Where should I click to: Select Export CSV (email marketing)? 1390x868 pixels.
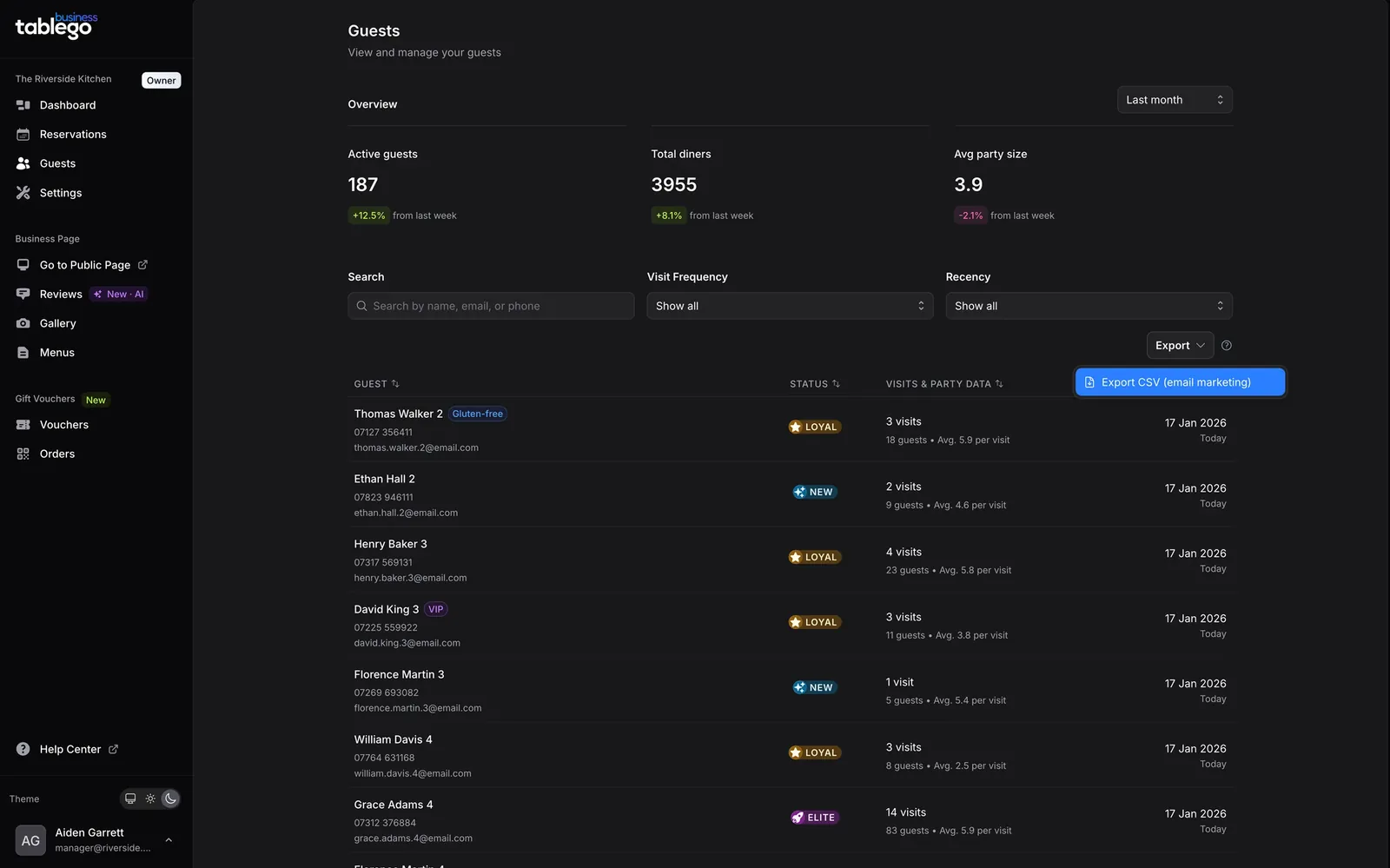click(x=1180, y=382)
